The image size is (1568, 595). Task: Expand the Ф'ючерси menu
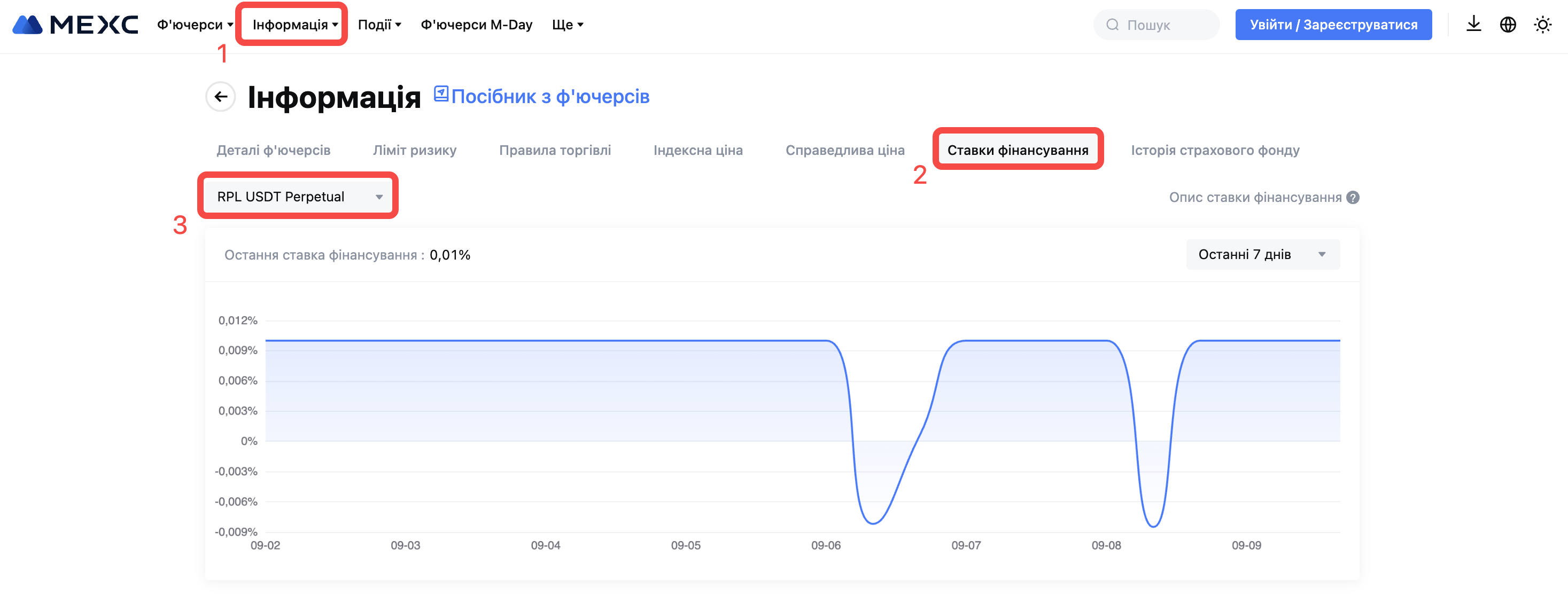pyautogui.click(x=195, y=25)
